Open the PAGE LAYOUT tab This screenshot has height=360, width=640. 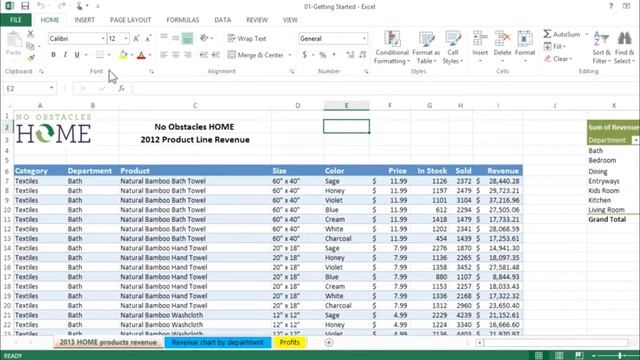pyautogui.click(x=131, y=20)
